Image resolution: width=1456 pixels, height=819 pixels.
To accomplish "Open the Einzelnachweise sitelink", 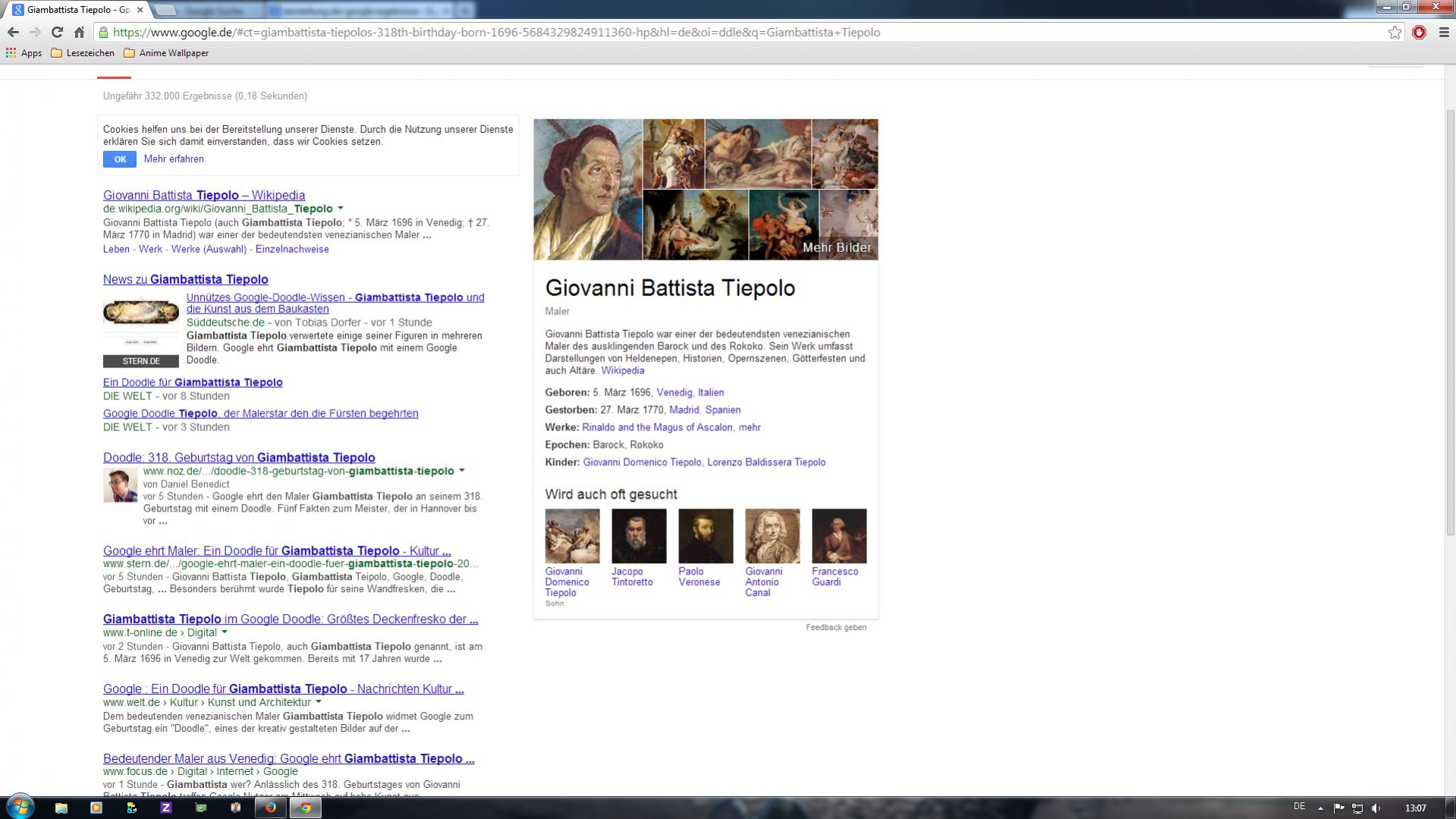I will click(x=292, y=249).
